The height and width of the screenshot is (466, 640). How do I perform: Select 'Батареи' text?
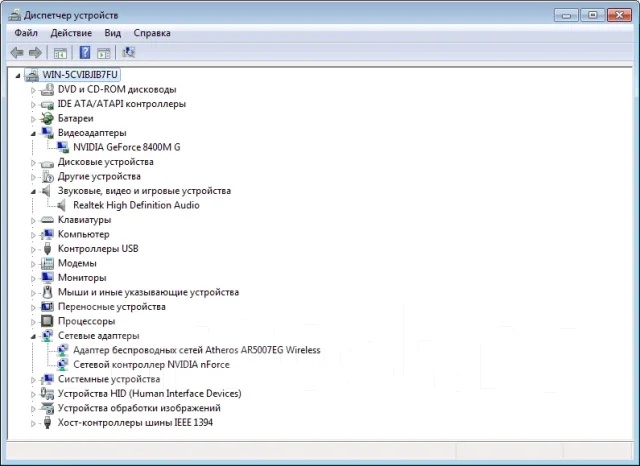click(76, 118)
